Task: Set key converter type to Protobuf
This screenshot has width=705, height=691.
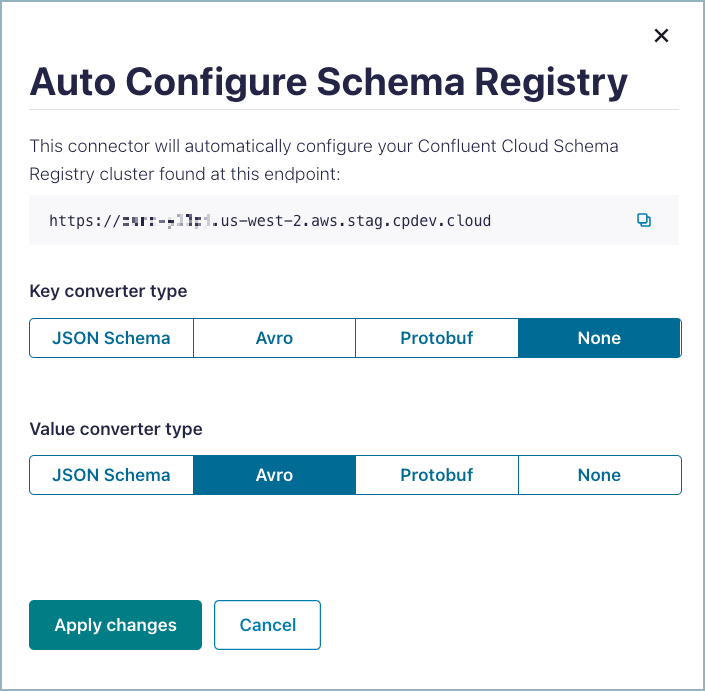Action: [x=436, y=338]
